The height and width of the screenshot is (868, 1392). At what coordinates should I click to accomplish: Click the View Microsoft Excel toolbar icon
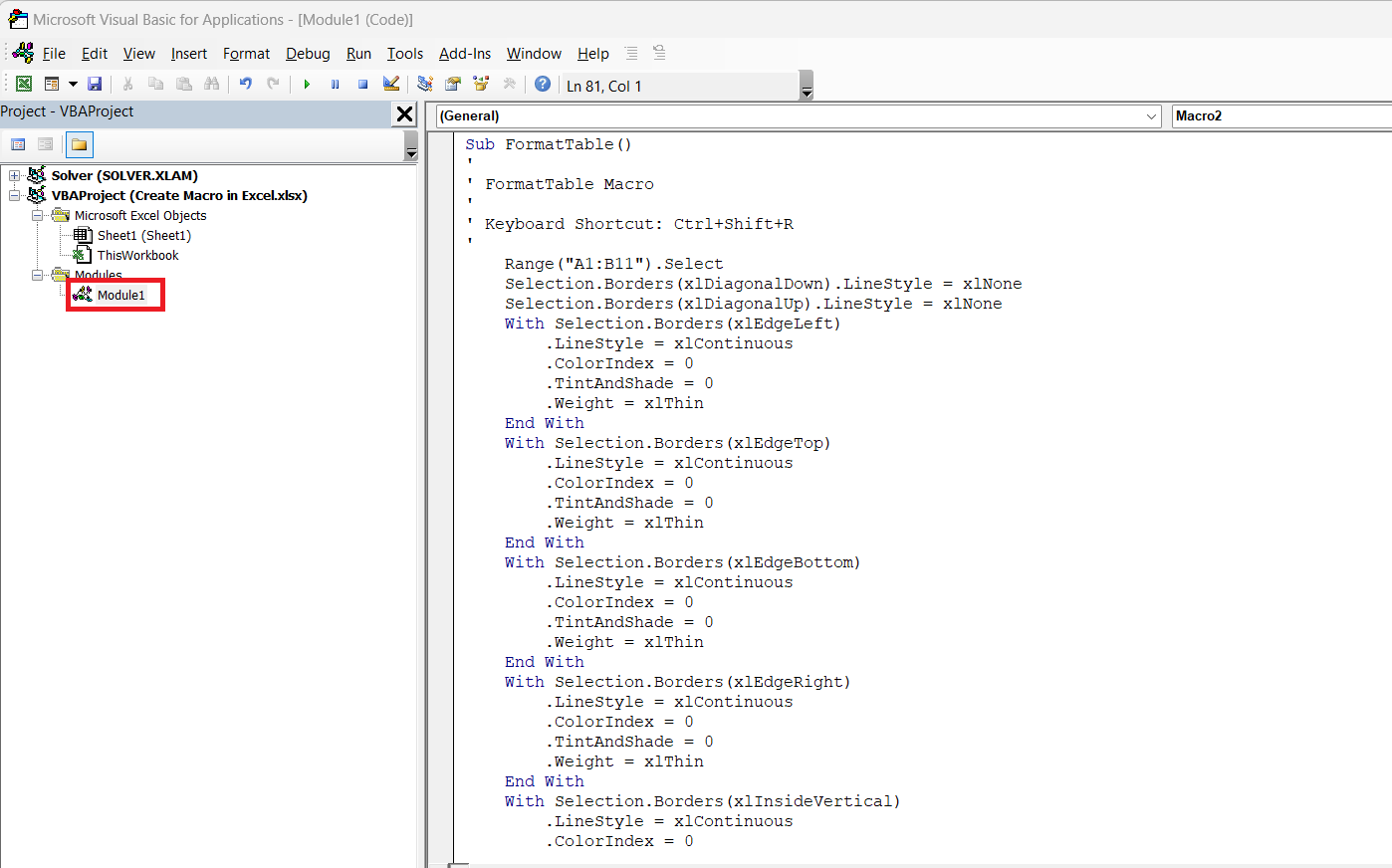24,85
